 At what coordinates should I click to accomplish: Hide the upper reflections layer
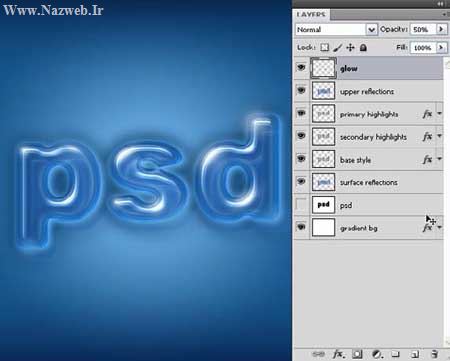click(301, 90)
